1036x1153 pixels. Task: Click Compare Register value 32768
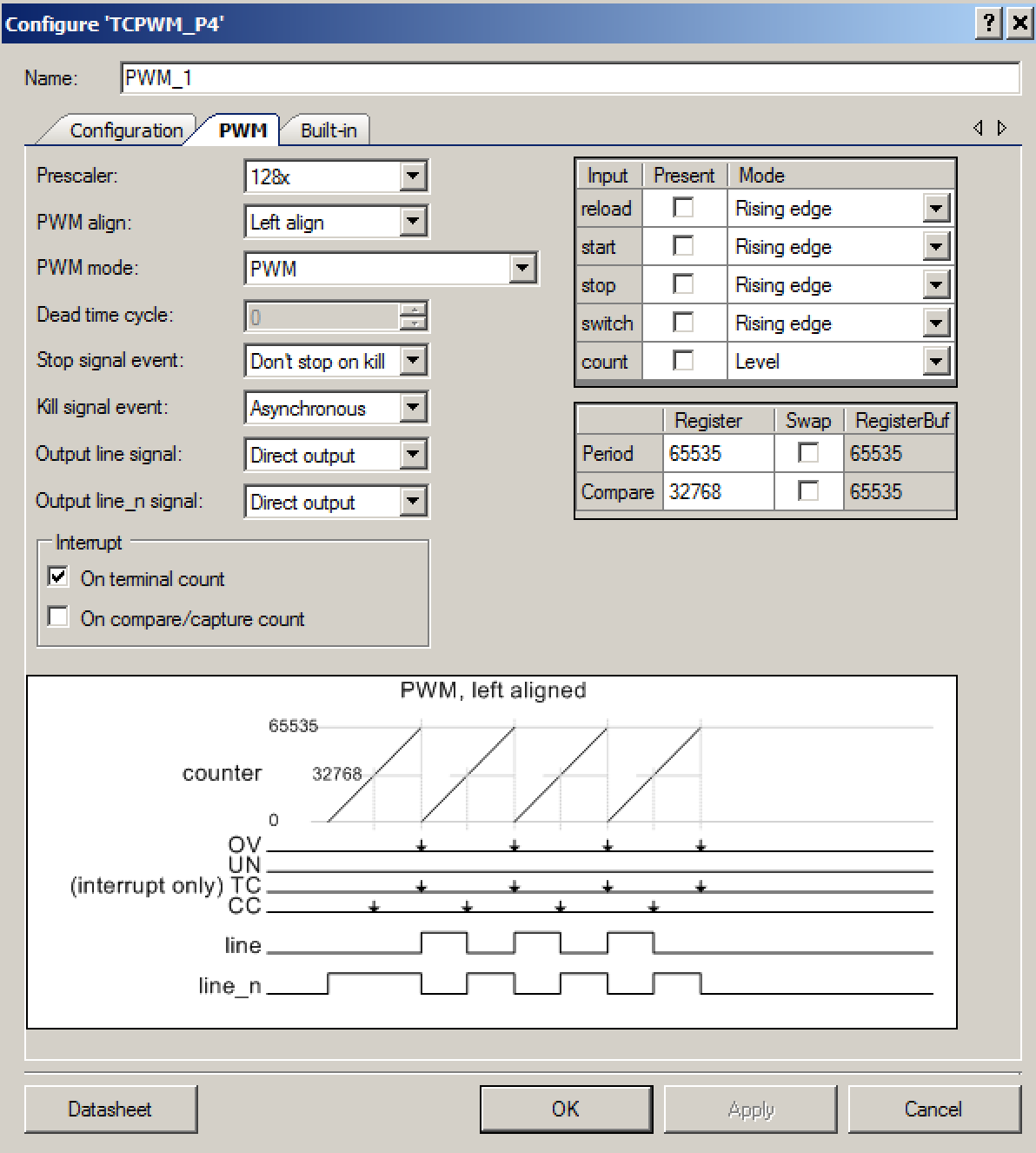tap(718, 491)
